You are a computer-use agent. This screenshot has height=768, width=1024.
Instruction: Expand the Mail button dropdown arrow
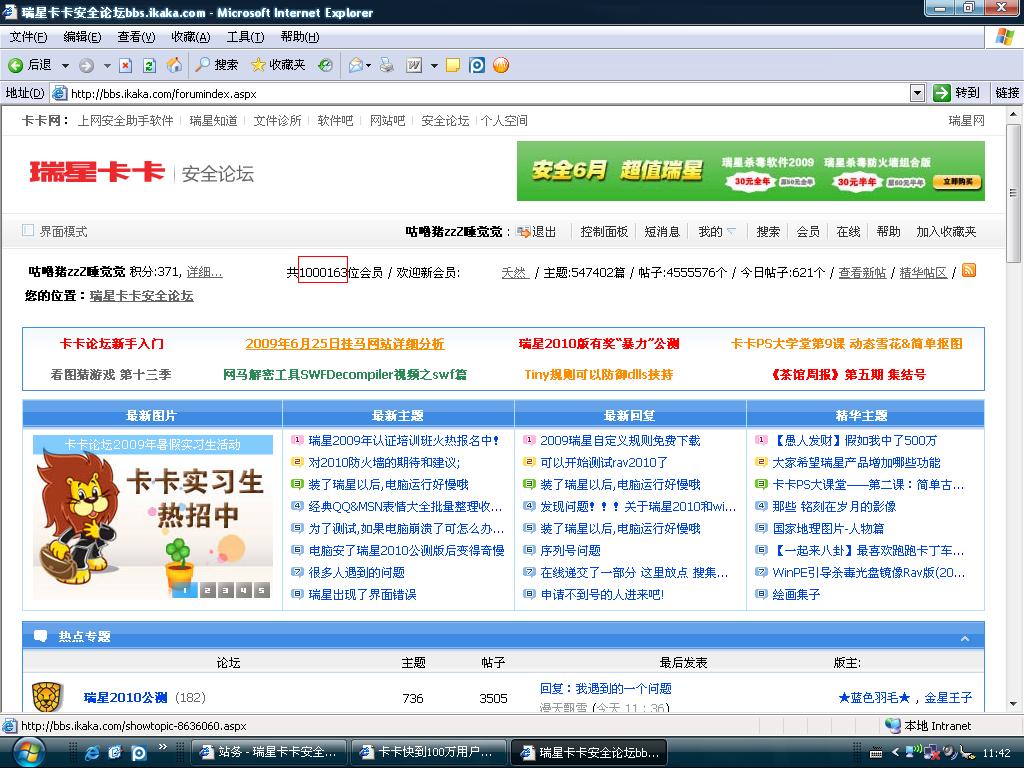368,65
